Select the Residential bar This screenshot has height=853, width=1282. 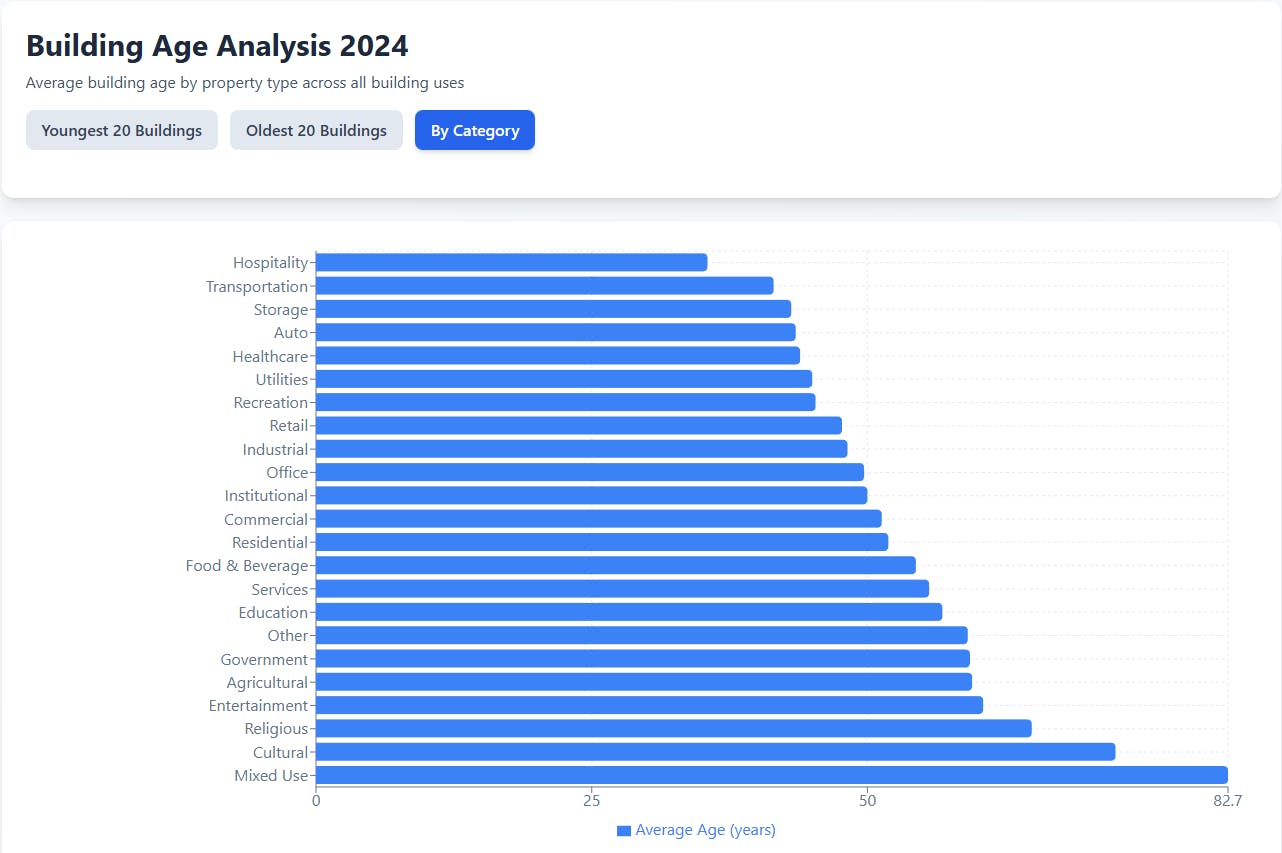(601, 542)
